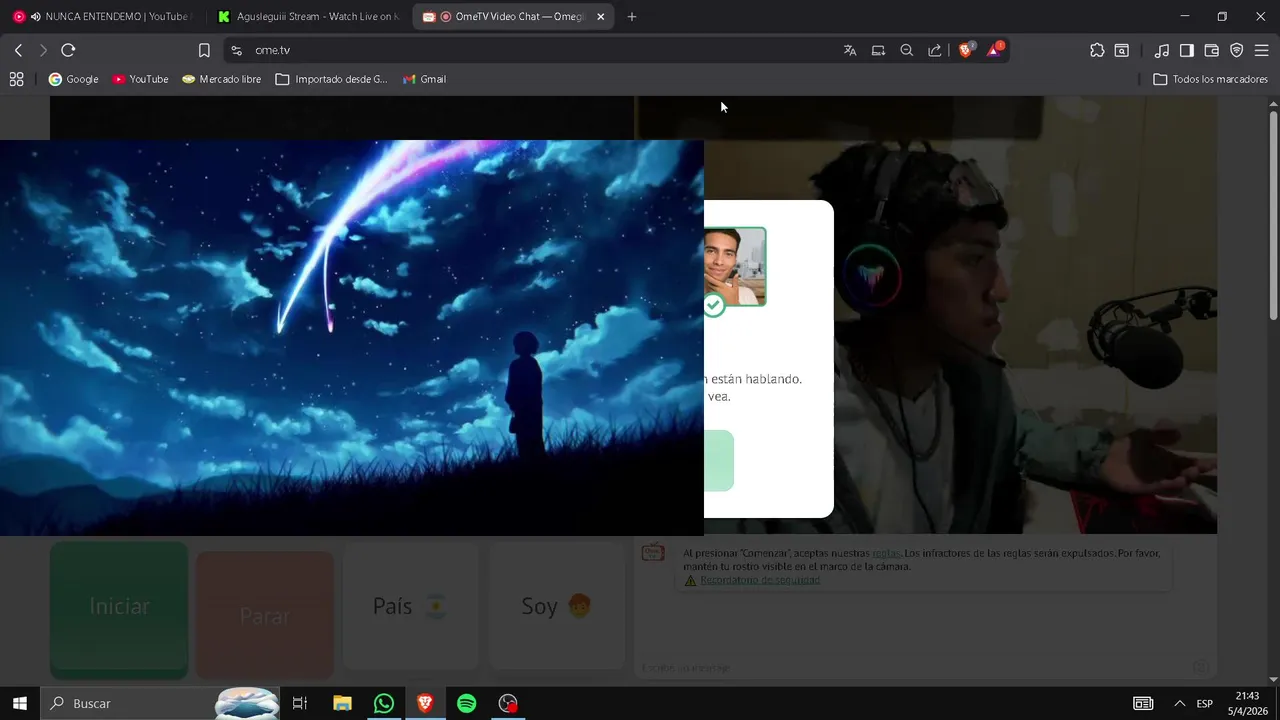
Task: Click the Parar button
Action: pyautogui.click(x=265, y=615)
